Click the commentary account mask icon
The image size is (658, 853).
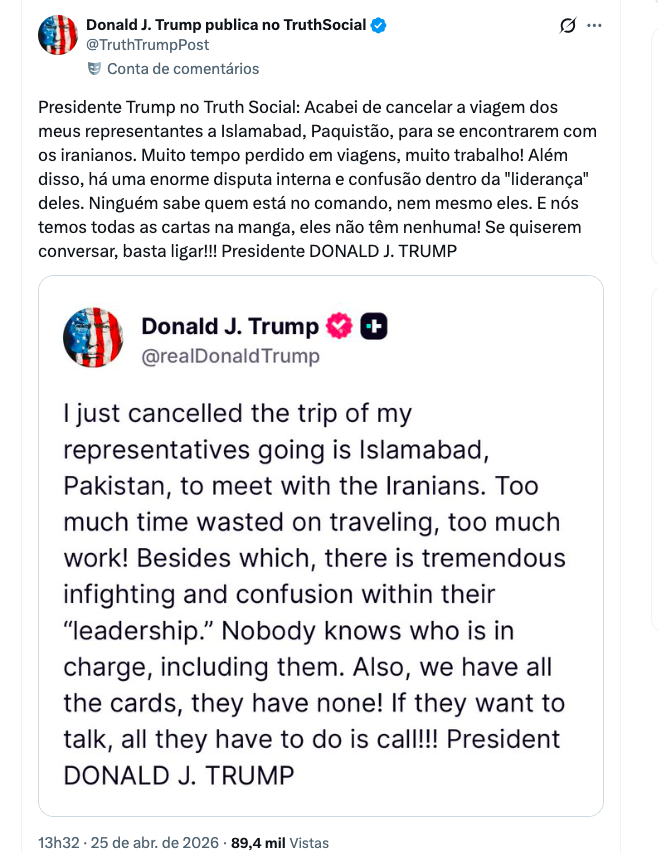click(x=95, y=69)
